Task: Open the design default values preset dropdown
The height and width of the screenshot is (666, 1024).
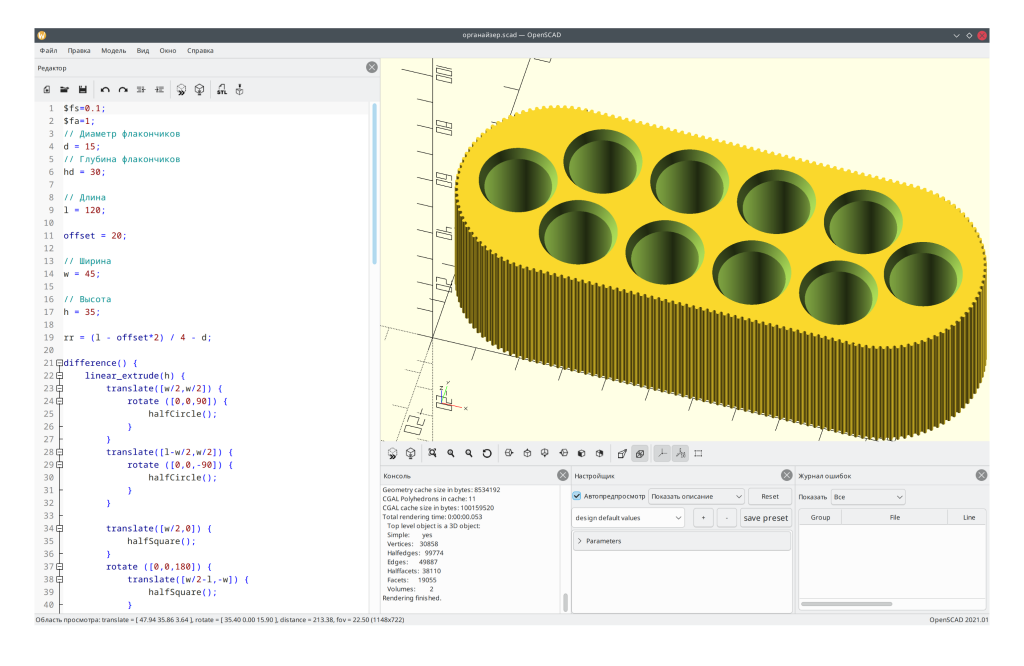Action: (x=628, y=518)
